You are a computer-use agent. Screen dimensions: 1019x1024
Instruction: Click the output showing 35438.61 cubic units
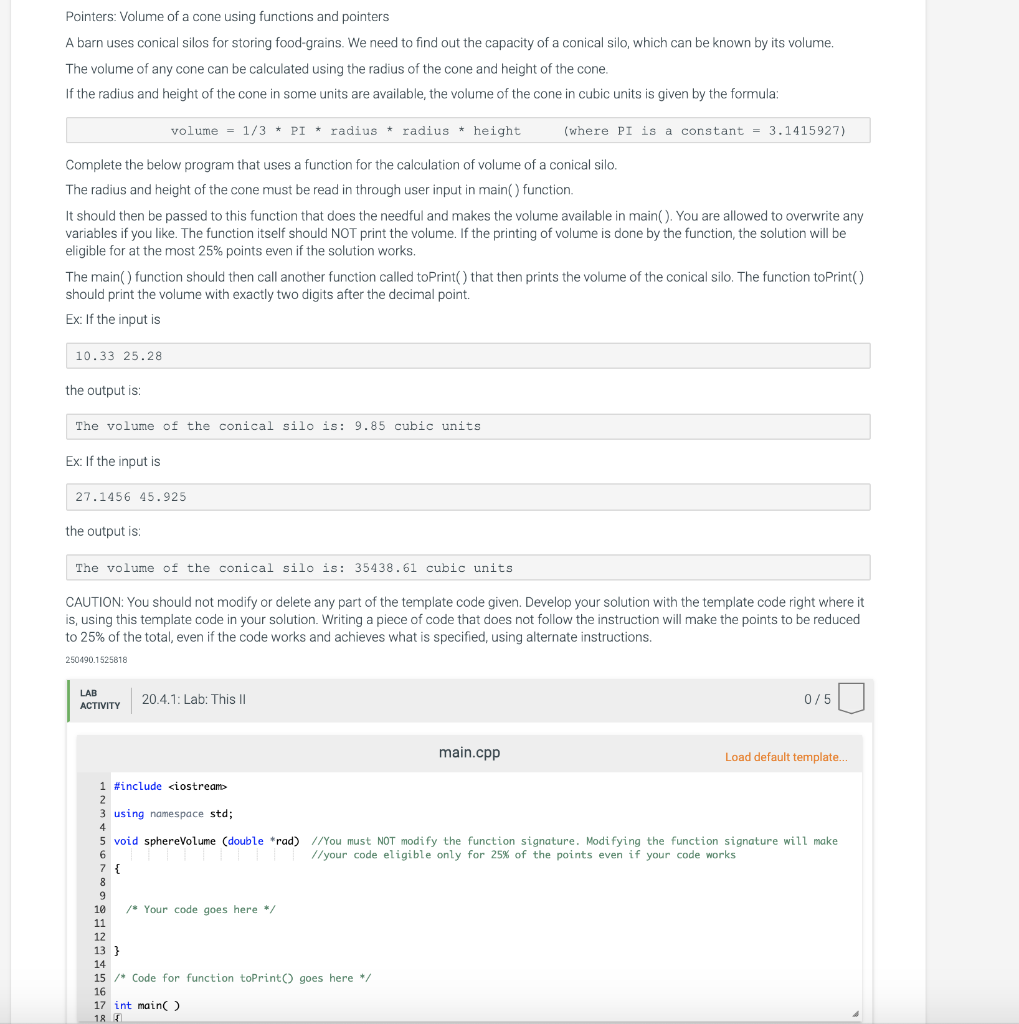(x=467, y=567)
